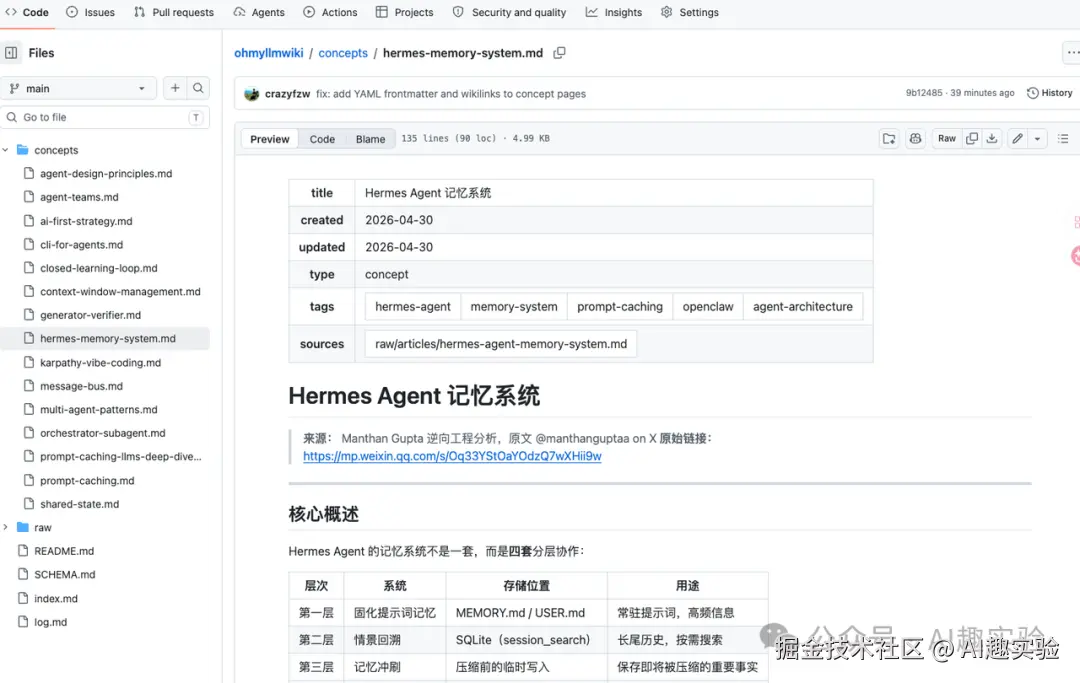Image resolution: width=1080 pixels, height=683 pixels.
Task: Open the Agents tab
Action: [259, 12]
